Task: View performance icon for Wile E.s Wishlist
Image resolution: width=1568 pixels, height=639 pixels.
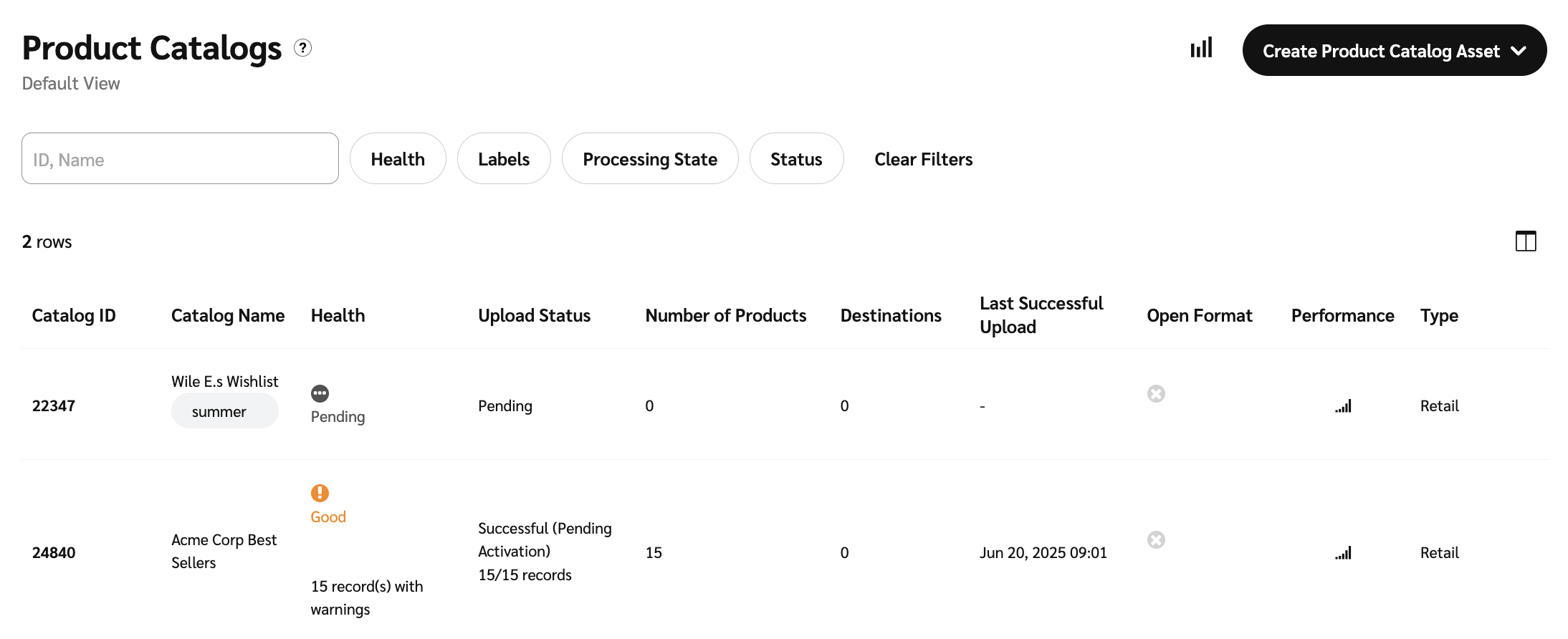Action: (x=1343, y=406)
